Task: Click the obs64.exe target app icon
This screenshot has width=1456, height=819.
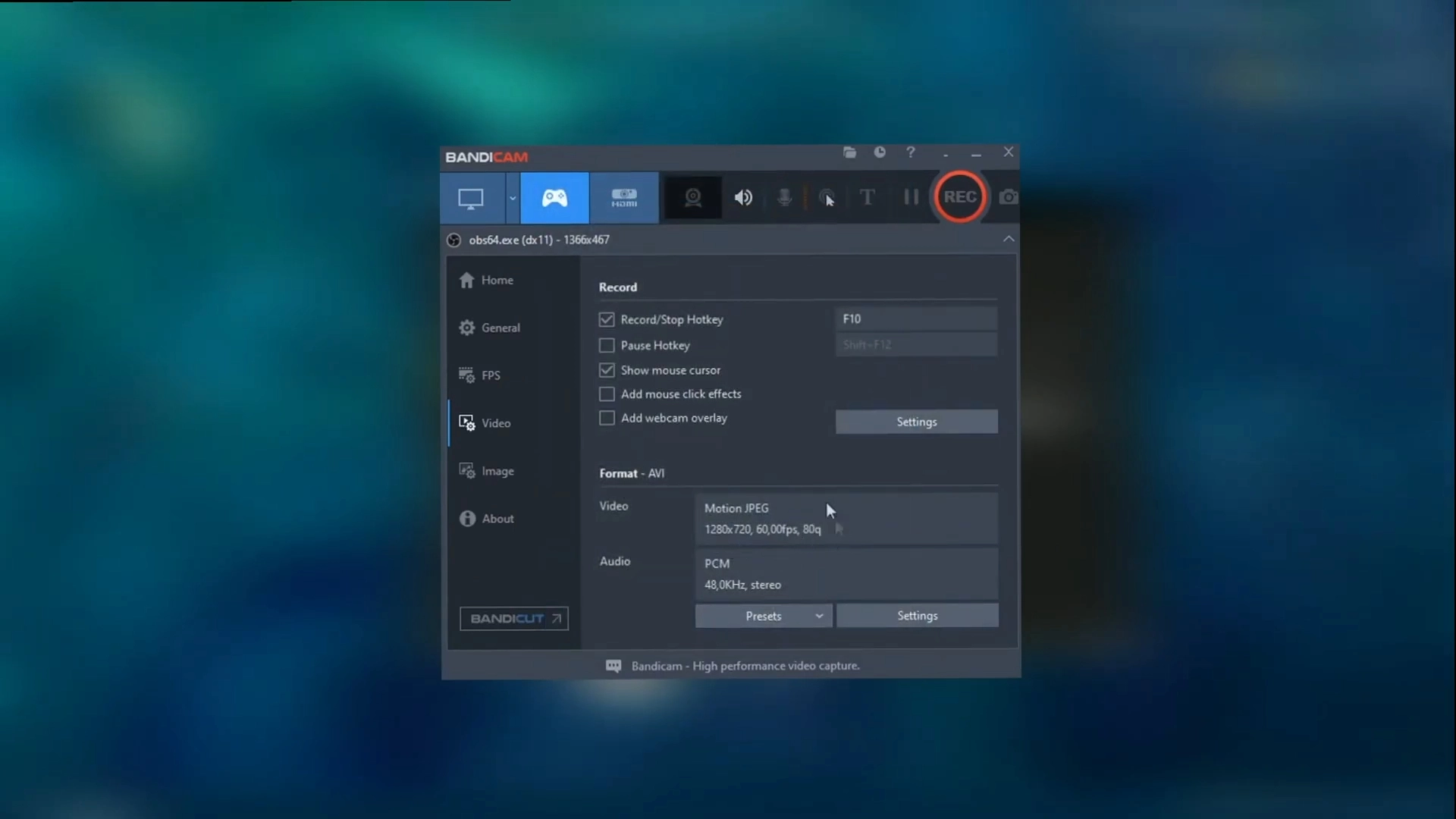Action: 453,240
